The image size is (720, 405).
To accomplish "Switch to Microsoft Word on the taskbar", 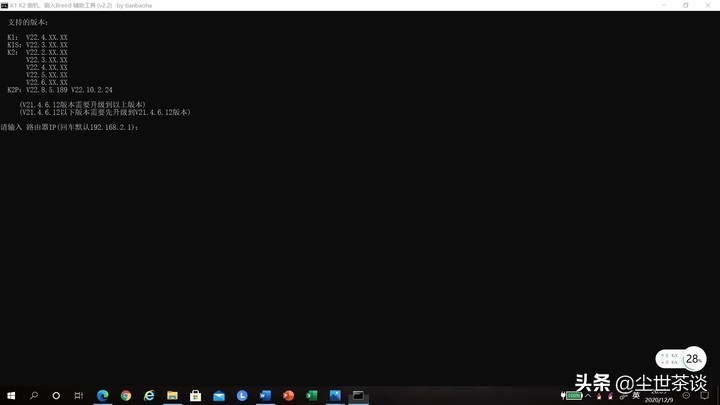I will coord(265,395).
